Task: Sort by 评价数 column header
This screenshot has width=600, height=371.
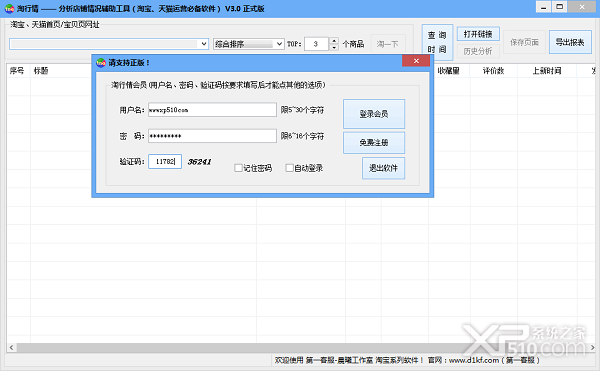Action: tap(493, 71)
